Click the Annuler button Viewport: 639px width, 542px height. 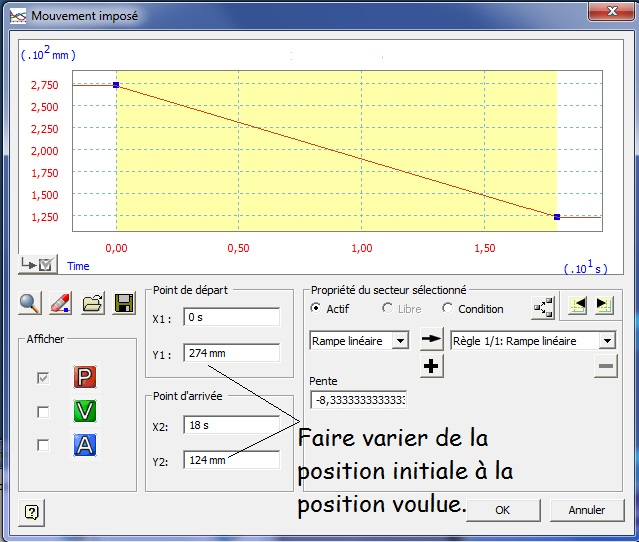click(x=587, y=510)
